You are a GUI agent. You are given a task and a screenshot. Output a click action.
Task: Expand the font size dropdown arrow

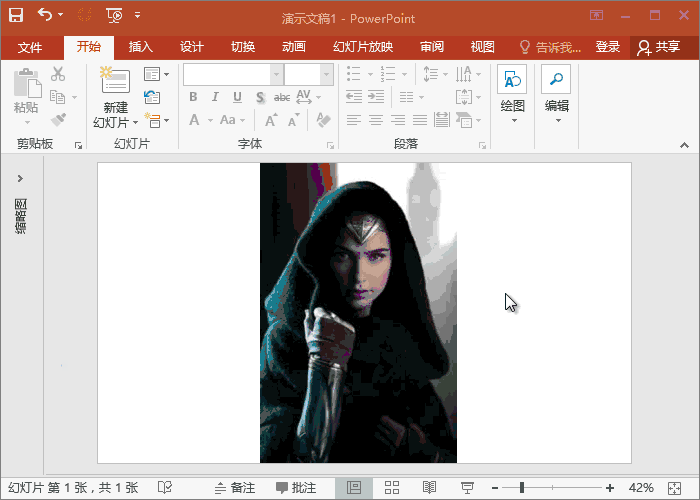[327, 74]
